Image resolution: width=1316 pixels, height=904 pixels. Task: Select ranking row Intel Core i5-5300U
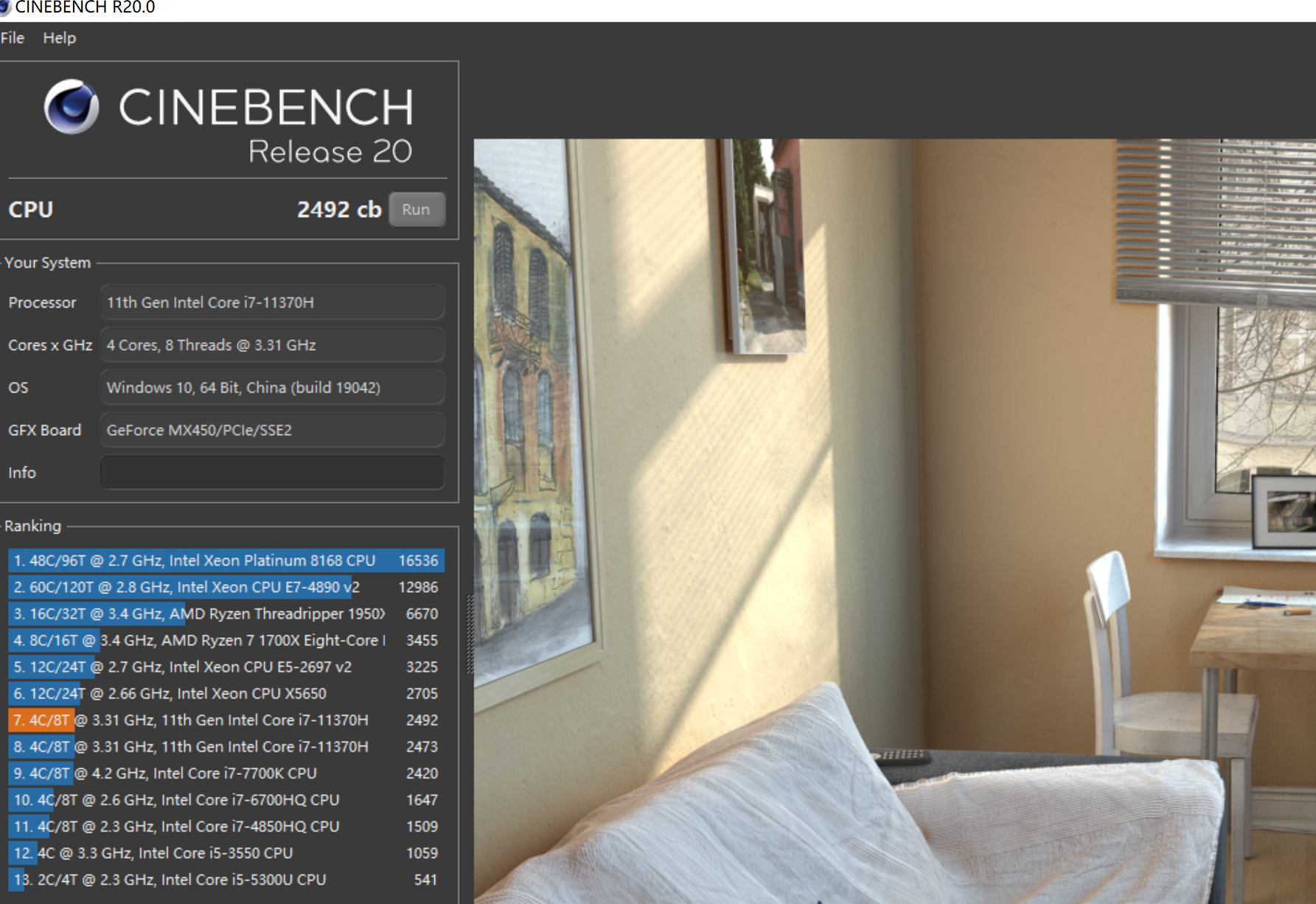[226, 879]
